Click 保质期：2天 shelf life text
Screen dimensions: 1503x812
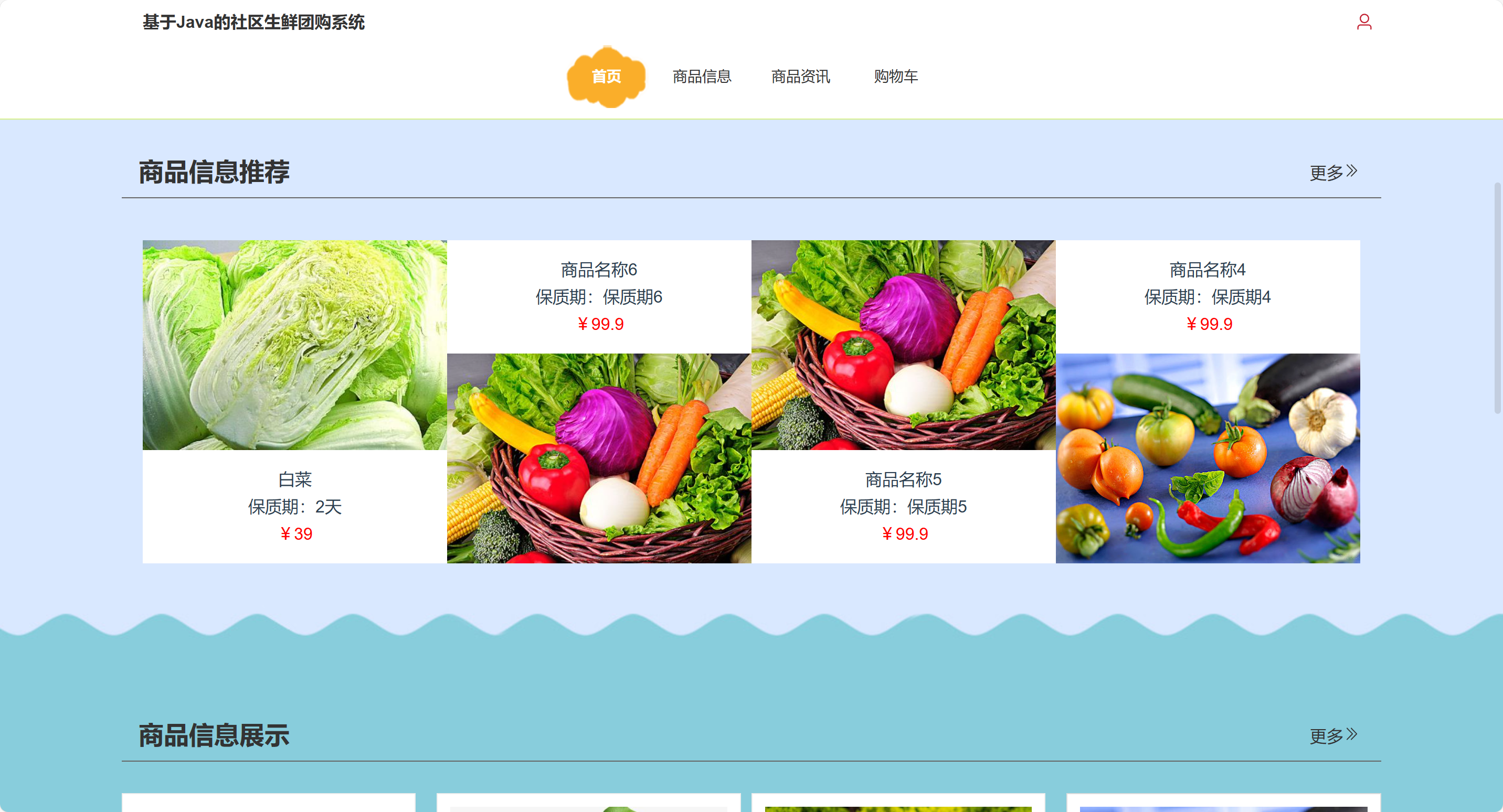294,507
